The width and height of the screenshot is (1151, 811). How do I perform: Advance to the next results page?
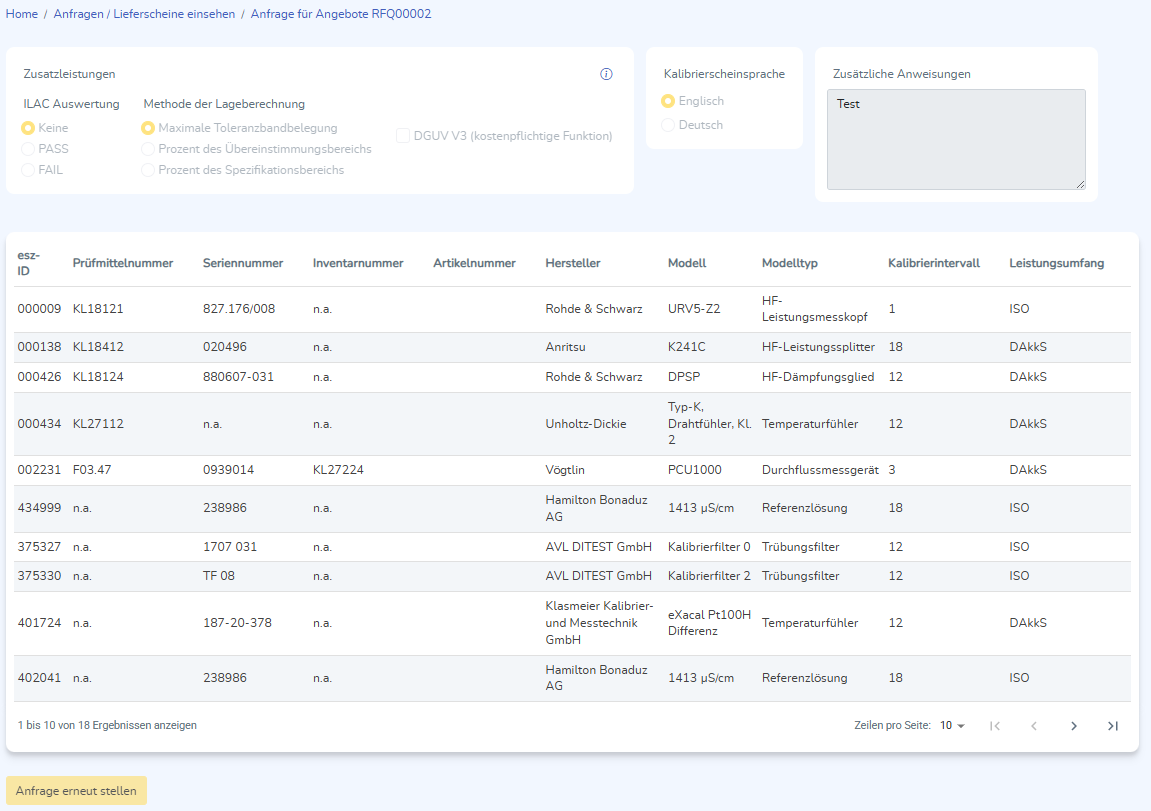(x=1073, y=726)
